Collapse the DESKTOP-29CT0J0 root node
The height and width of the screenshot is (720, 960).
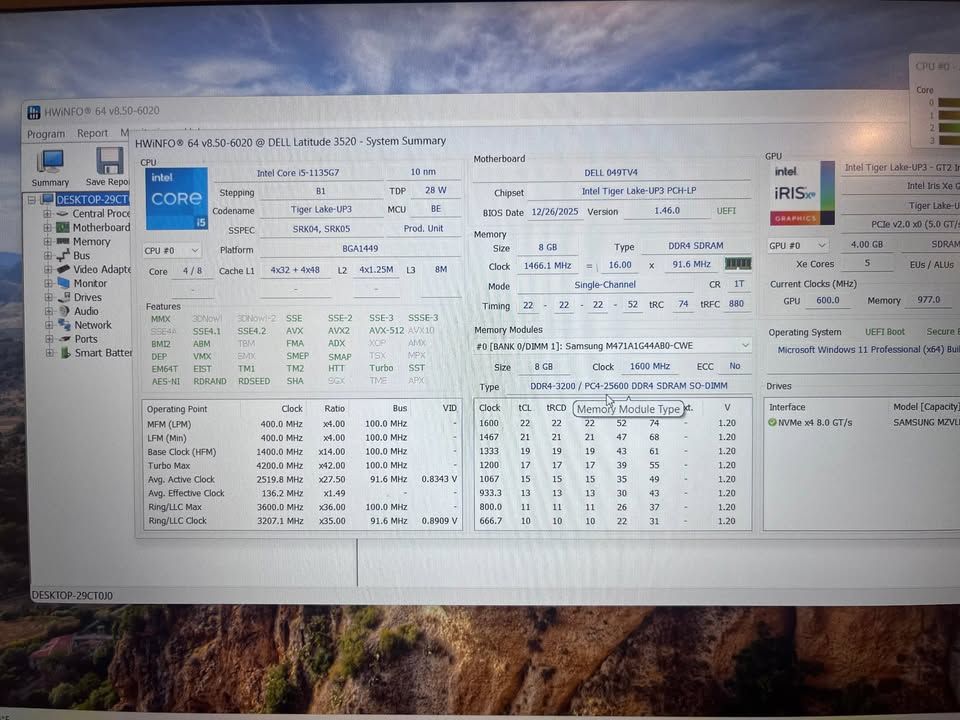pos(32,200)
